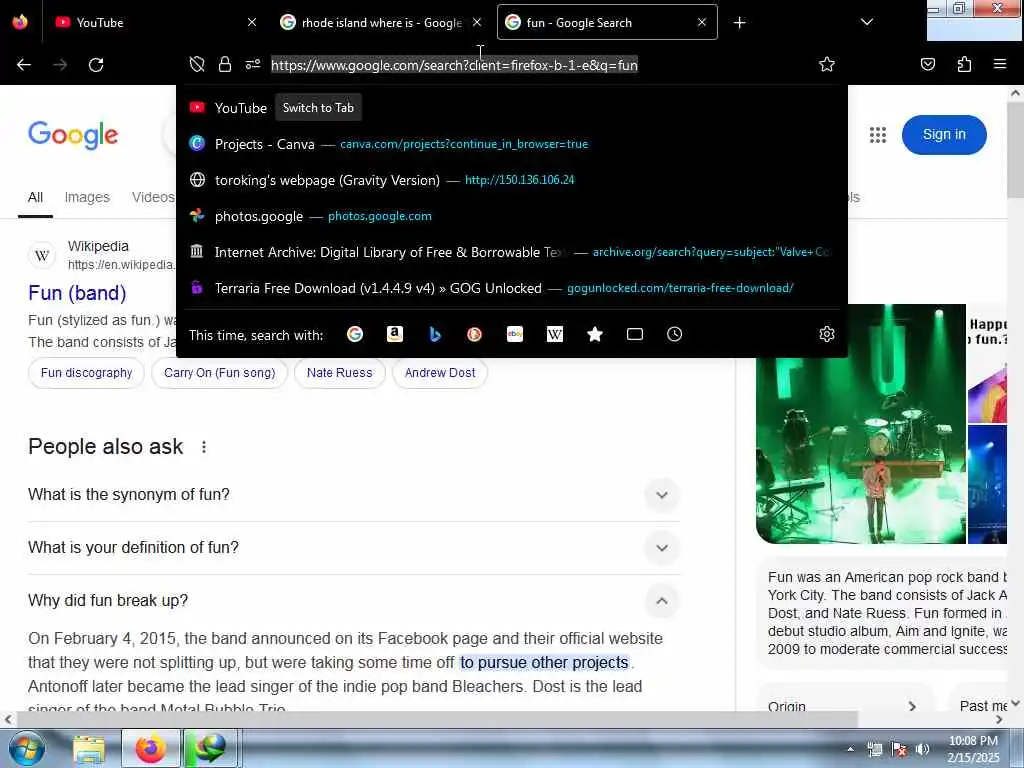Show hidden system tray icons arrow

(x=850, y=750)
